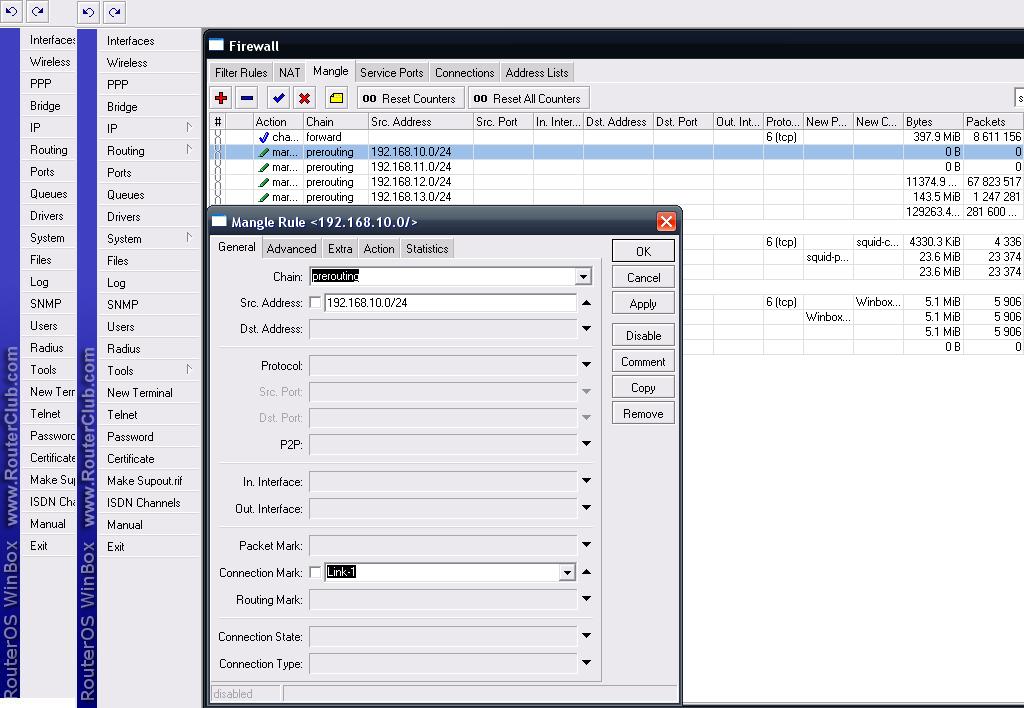Sort by the Bytes column header
Viewport: 1024px width, 708px height.
[933, 121]
